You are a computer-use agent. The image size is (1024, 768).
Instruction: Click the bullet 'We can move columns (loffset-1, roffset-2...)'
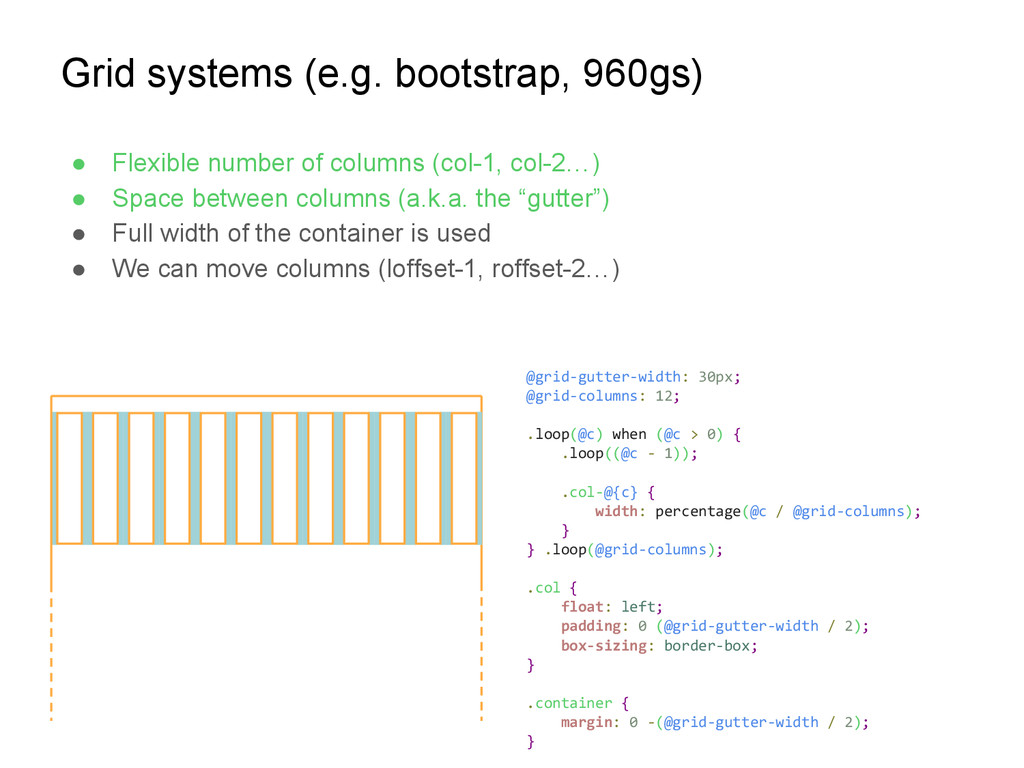(366, 269)
